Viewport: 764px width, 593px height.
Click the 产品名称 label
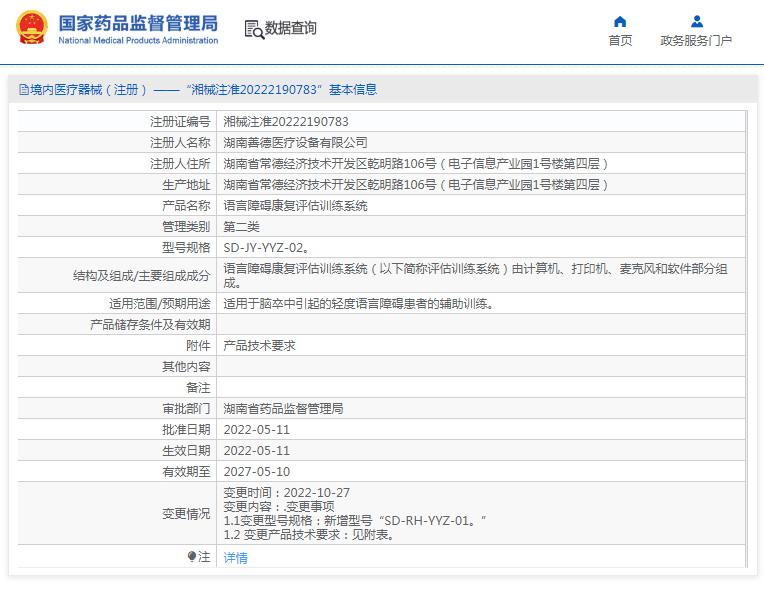point(186,205)
